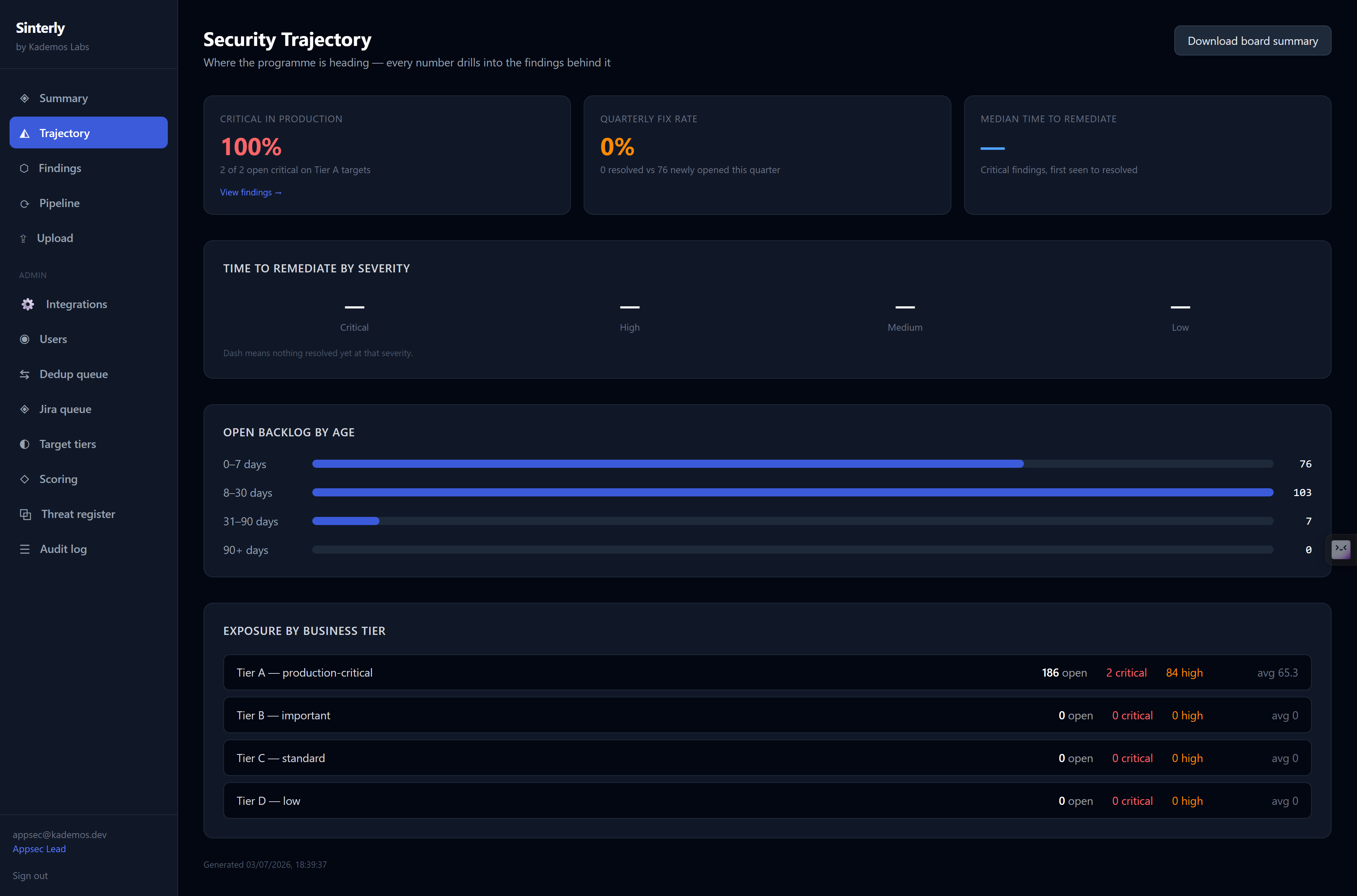Open the Tier B — important row
Viewport: 1357px width, 896px height.
pos(767,715)
